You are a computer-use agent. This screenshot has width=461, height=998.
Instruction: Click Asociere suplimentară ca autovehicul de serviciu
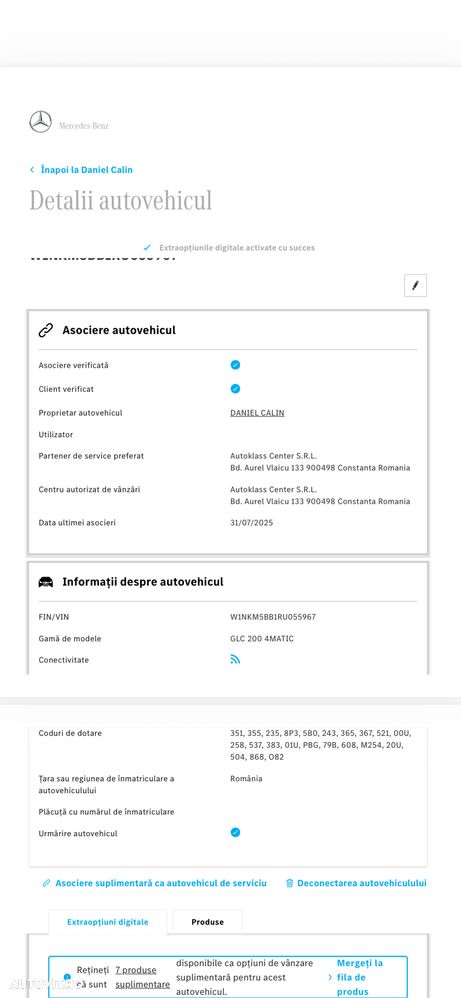(160, 883)
